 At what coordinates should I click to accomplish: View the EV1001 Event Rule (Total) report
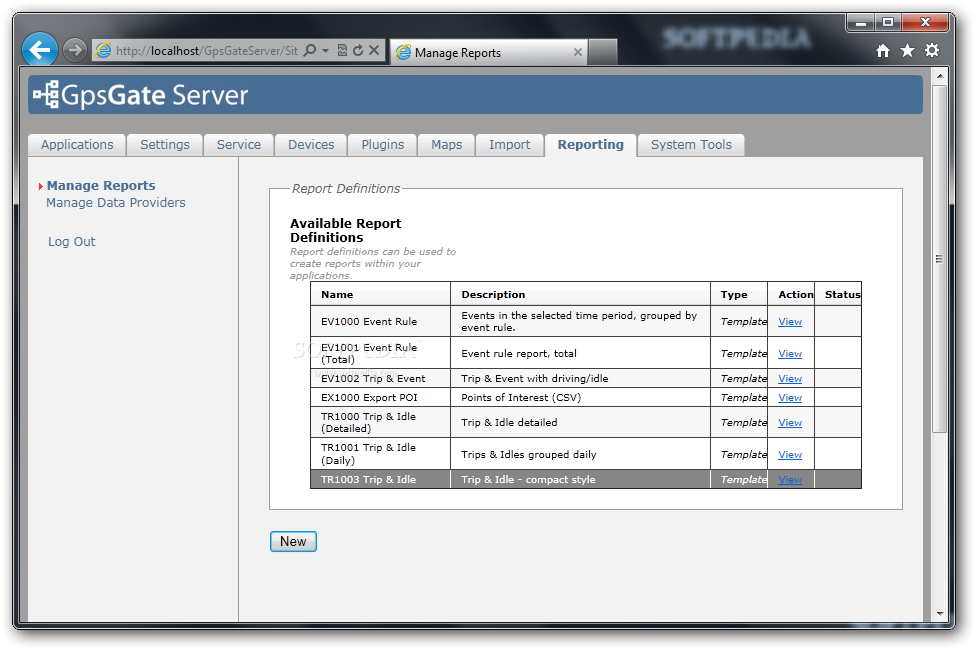pos(790,354)
